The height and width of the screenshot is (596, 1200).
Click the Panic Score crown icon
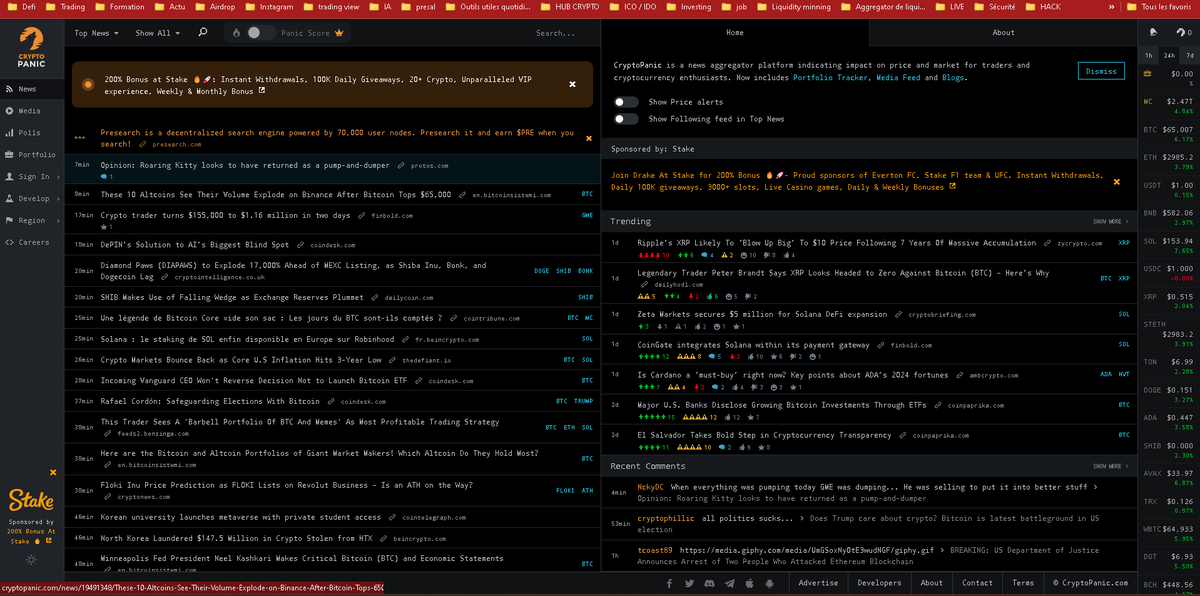[x=339, y=33]
